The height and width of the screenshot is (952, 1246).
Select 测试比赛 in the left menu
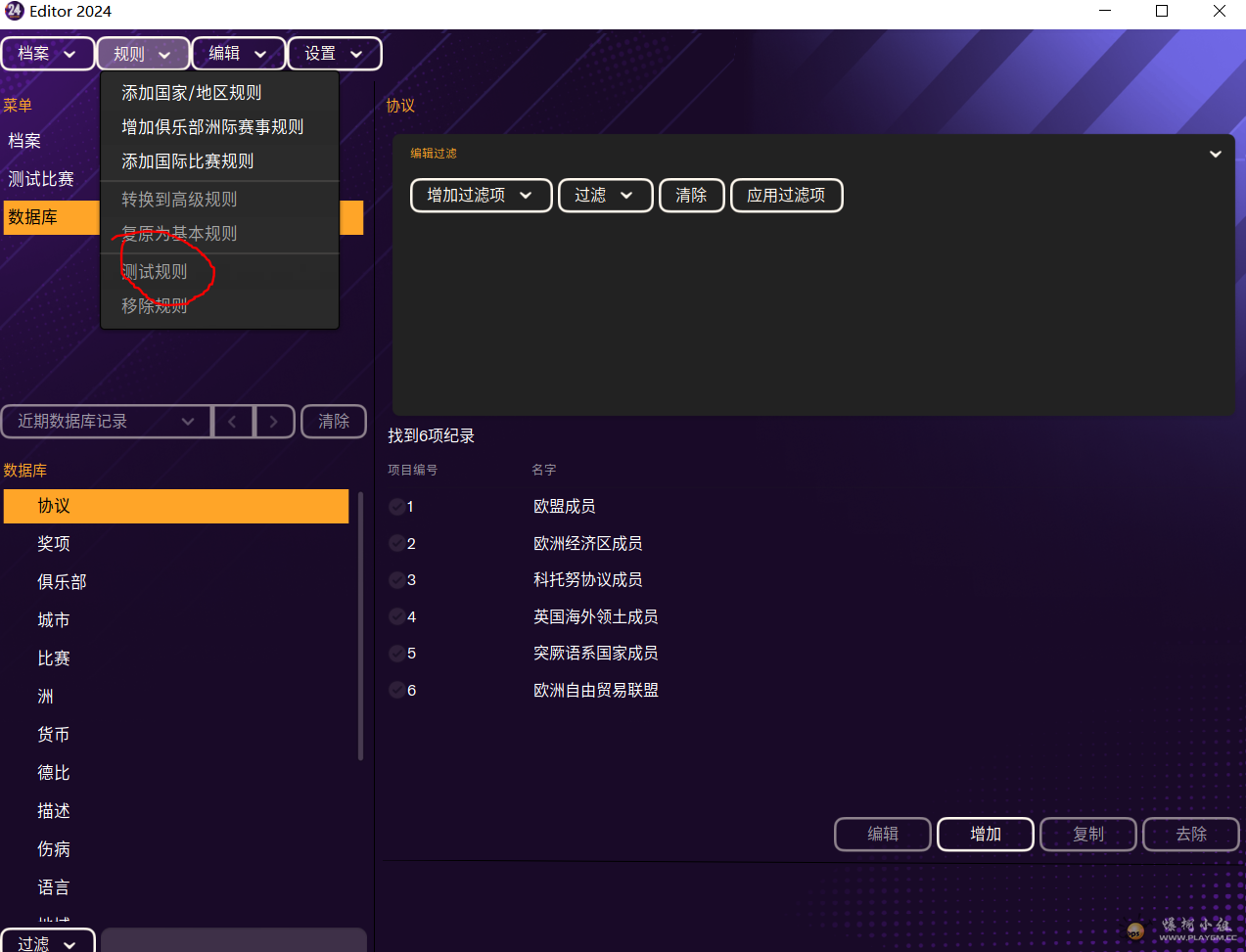tap(41, 179)
